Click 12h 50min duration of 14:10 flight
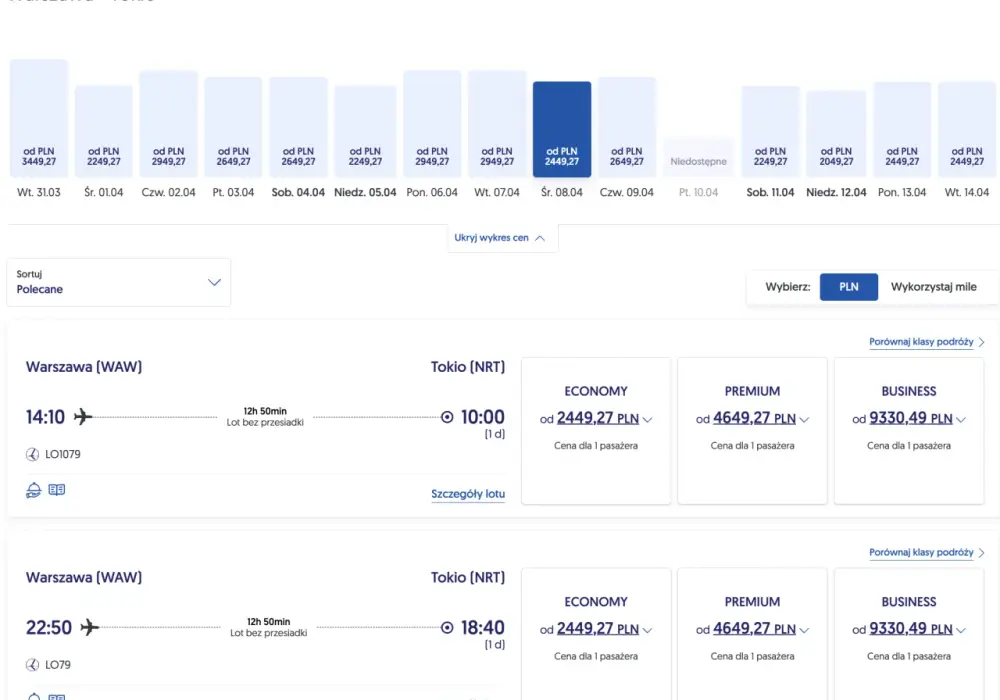Screen dimensions: 1000x700 pyautogui.click(x=265, y=411)
